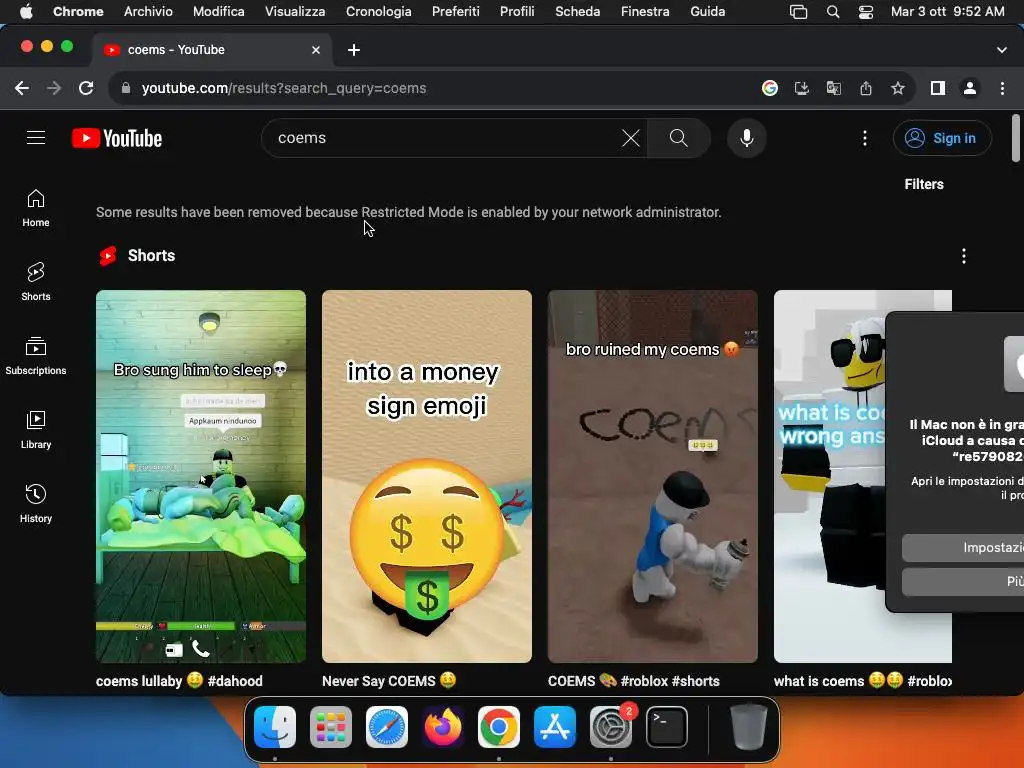Open Terminal from the Dock
Viewport: 1024px width, 768px height.
pyautogui.click(x=667, y=726)
